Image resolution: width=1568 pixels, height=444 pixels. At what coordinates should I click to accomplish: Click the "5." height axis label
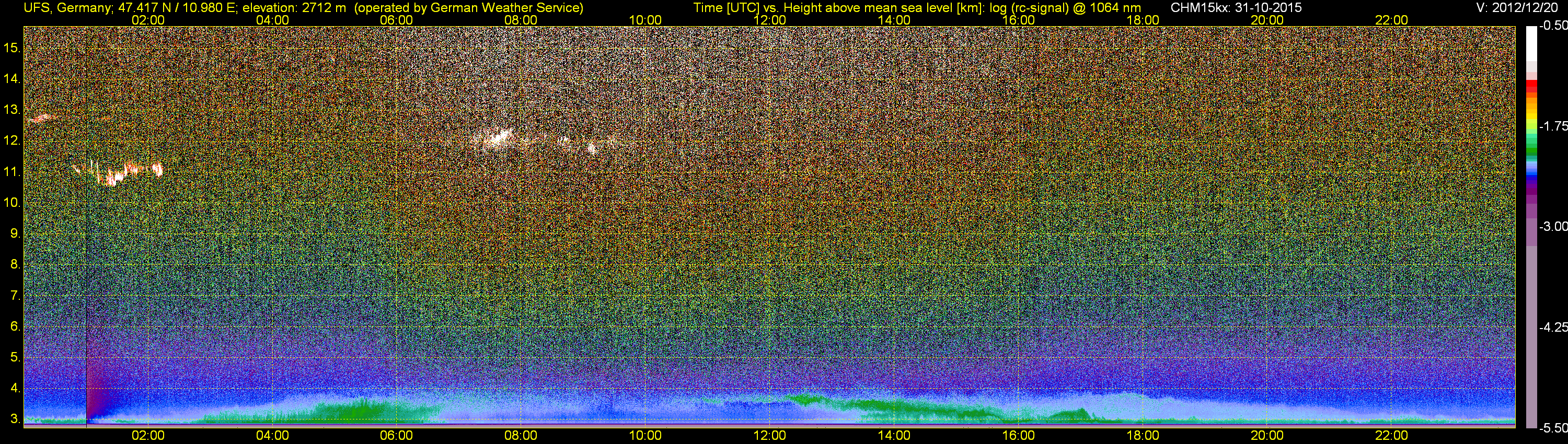coord(16,358)
